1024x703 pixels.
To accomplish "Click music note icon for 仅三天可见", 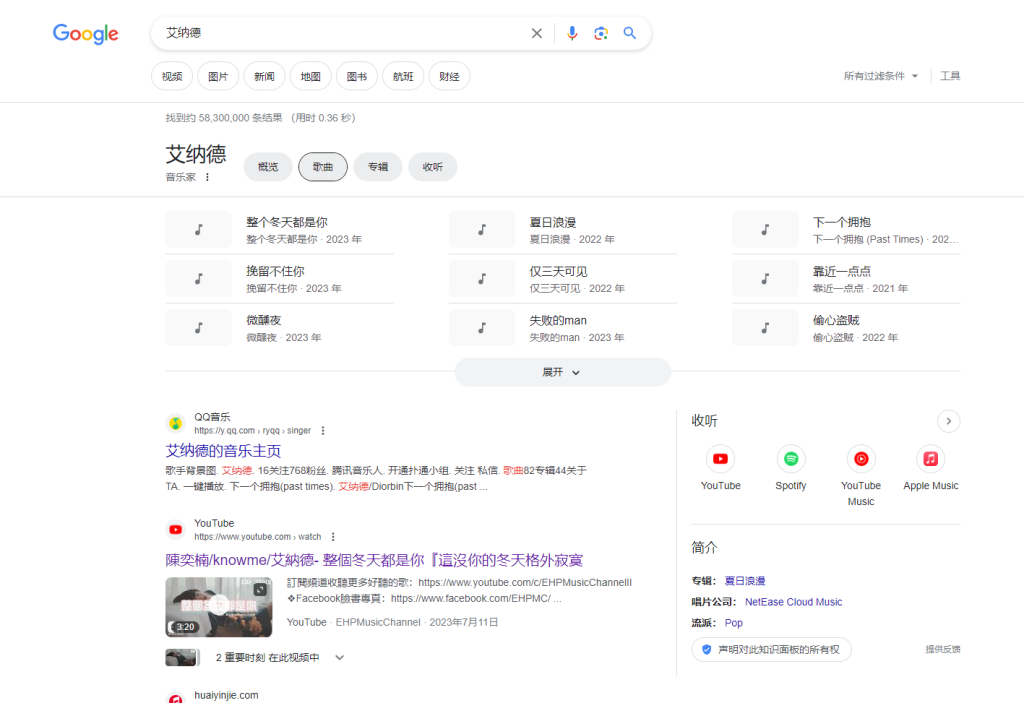I will pyautogui.click(x=482, y=278).
